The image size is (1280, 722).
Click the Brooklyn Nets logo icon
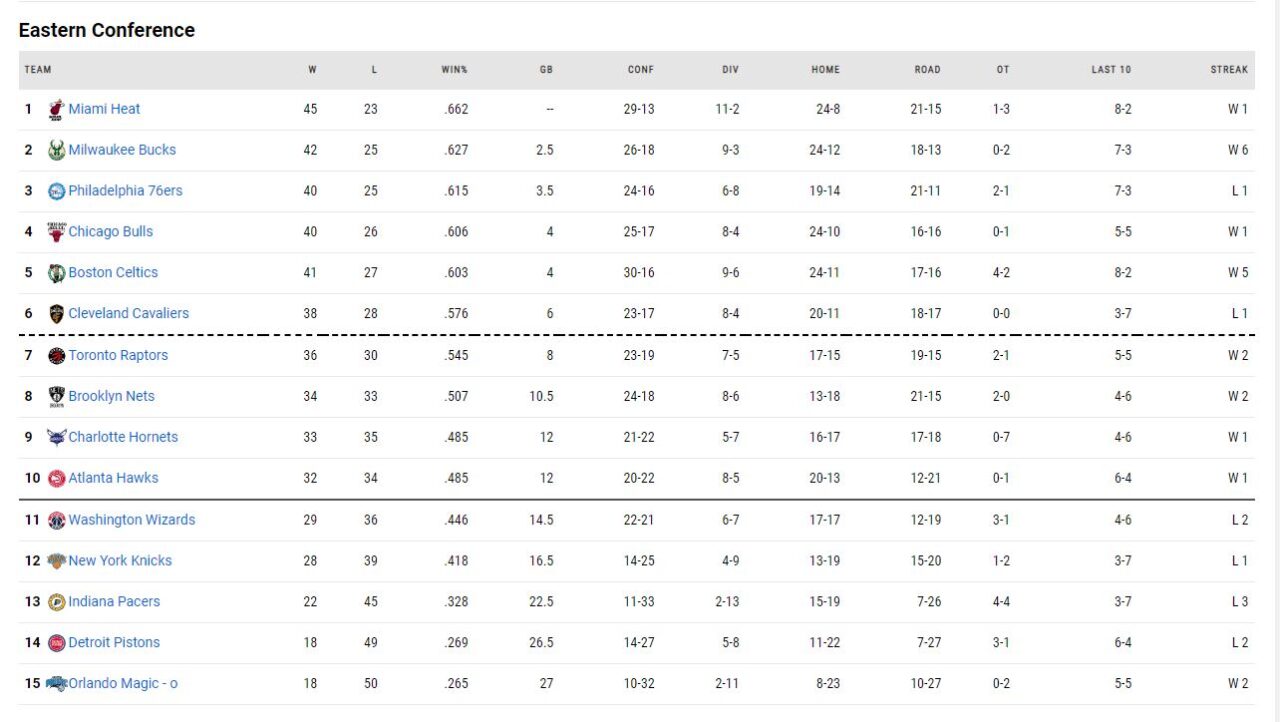(56, 396)
